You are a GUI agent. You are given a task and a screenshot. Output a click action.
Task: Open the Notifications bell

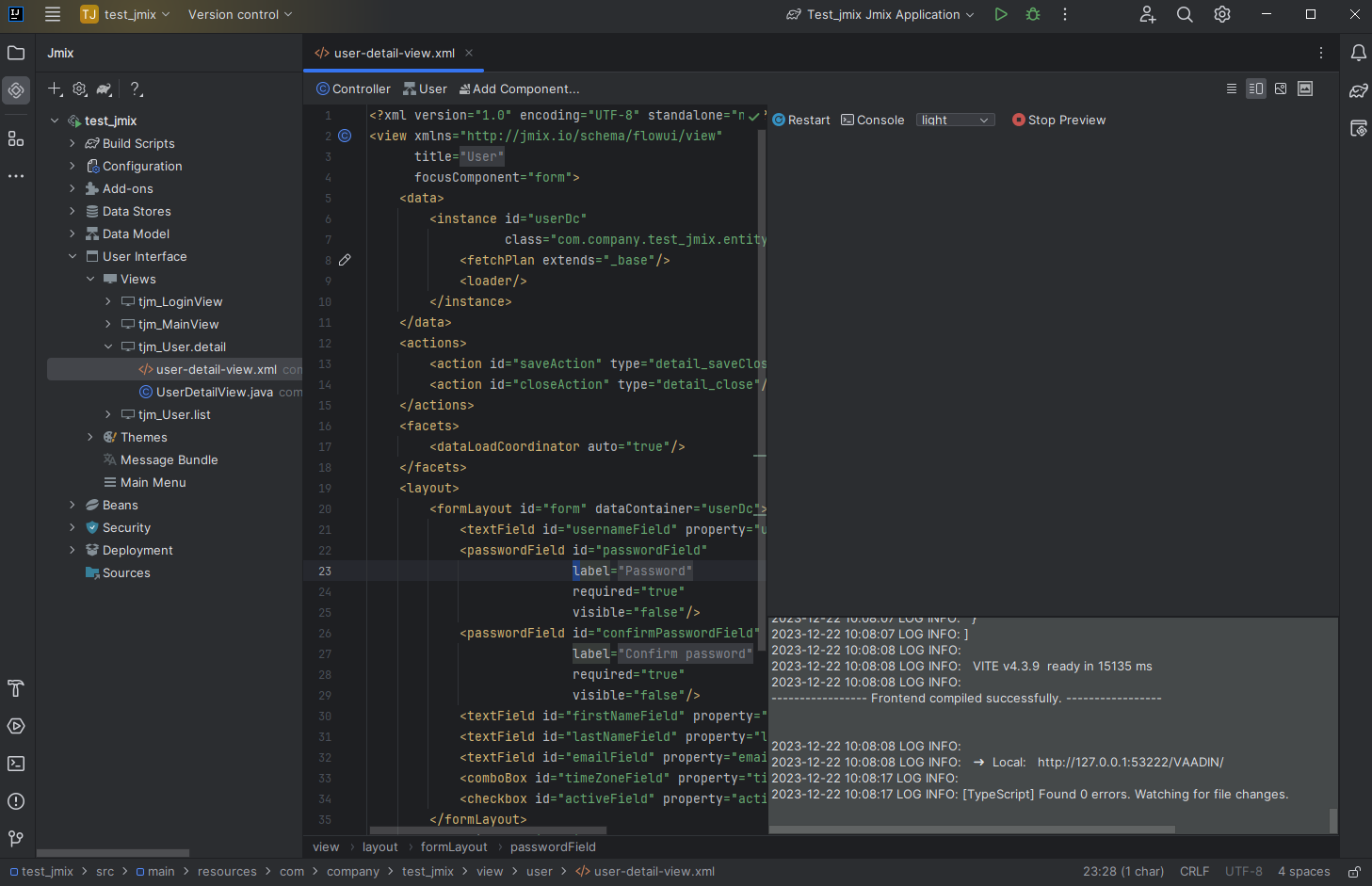pyautogui.click(x=1358, y=53)
